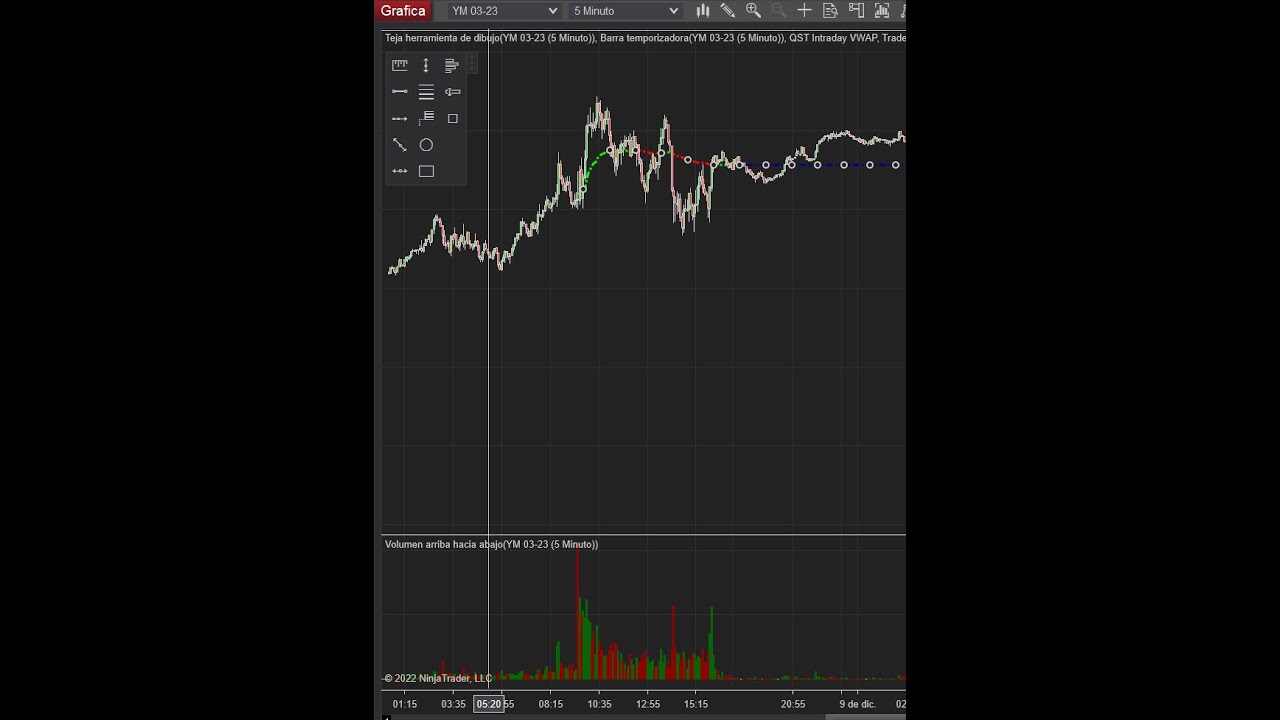Select the parallel horizontal lines tool
This screenshot has height=720, width=1280.
point(426,92)
